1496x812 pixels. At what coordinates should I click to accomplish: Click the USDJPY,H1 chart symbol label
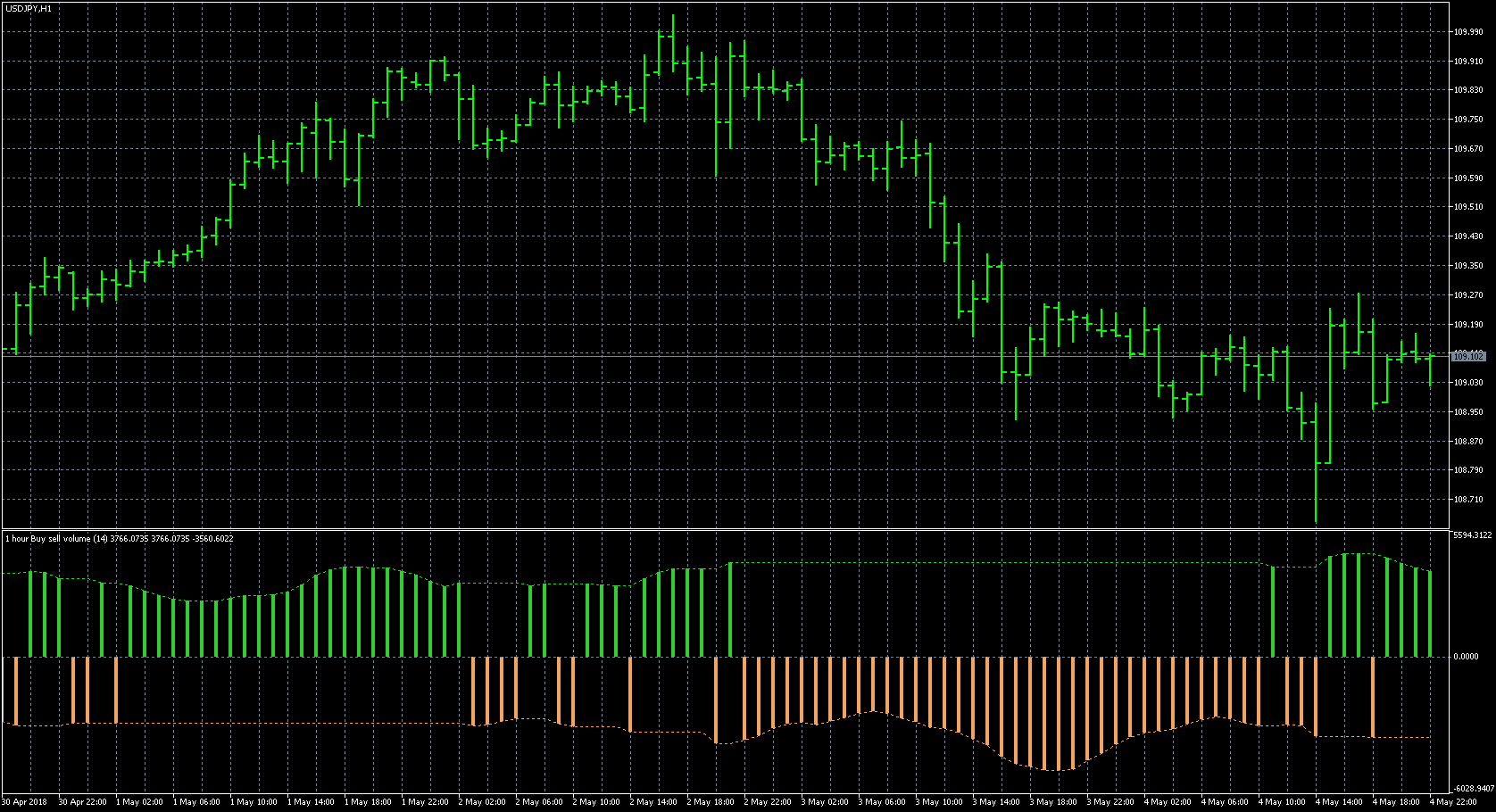28,8
